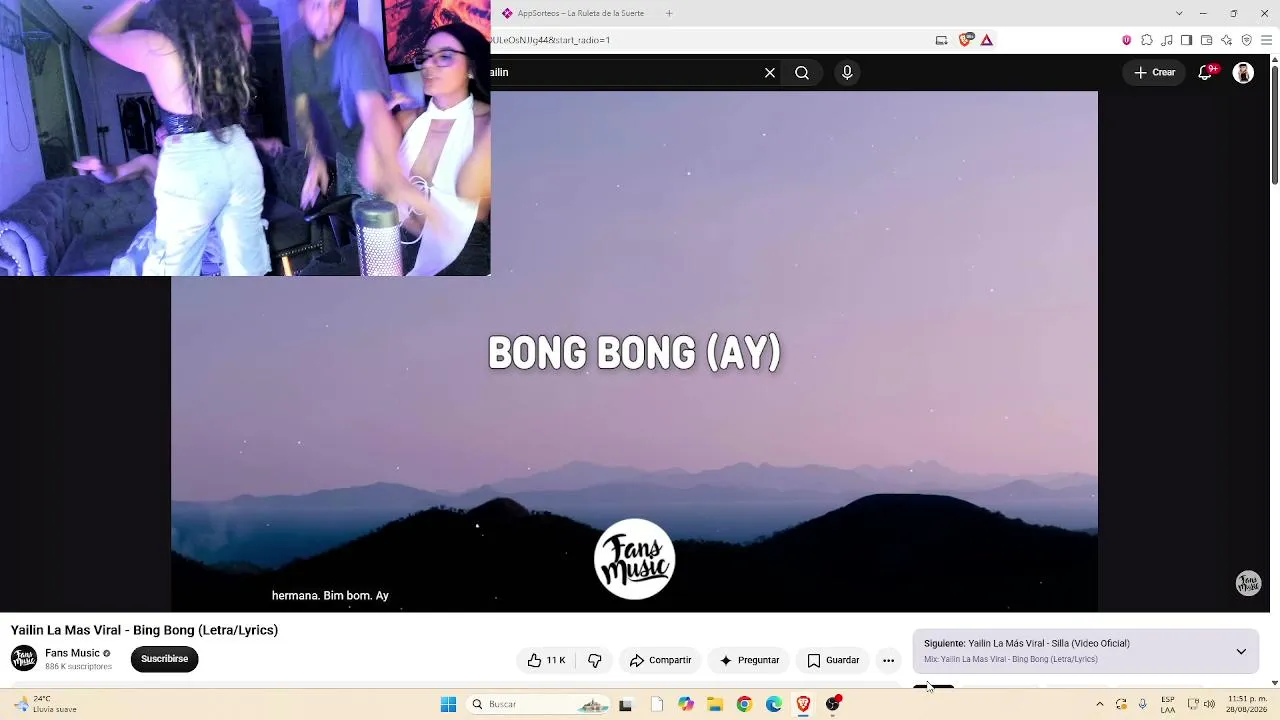Image resolution: width=1280 pixels, height=720 pixels.
Task: Open the Brave VPN shield icon
Action: tap(1246, 40)
